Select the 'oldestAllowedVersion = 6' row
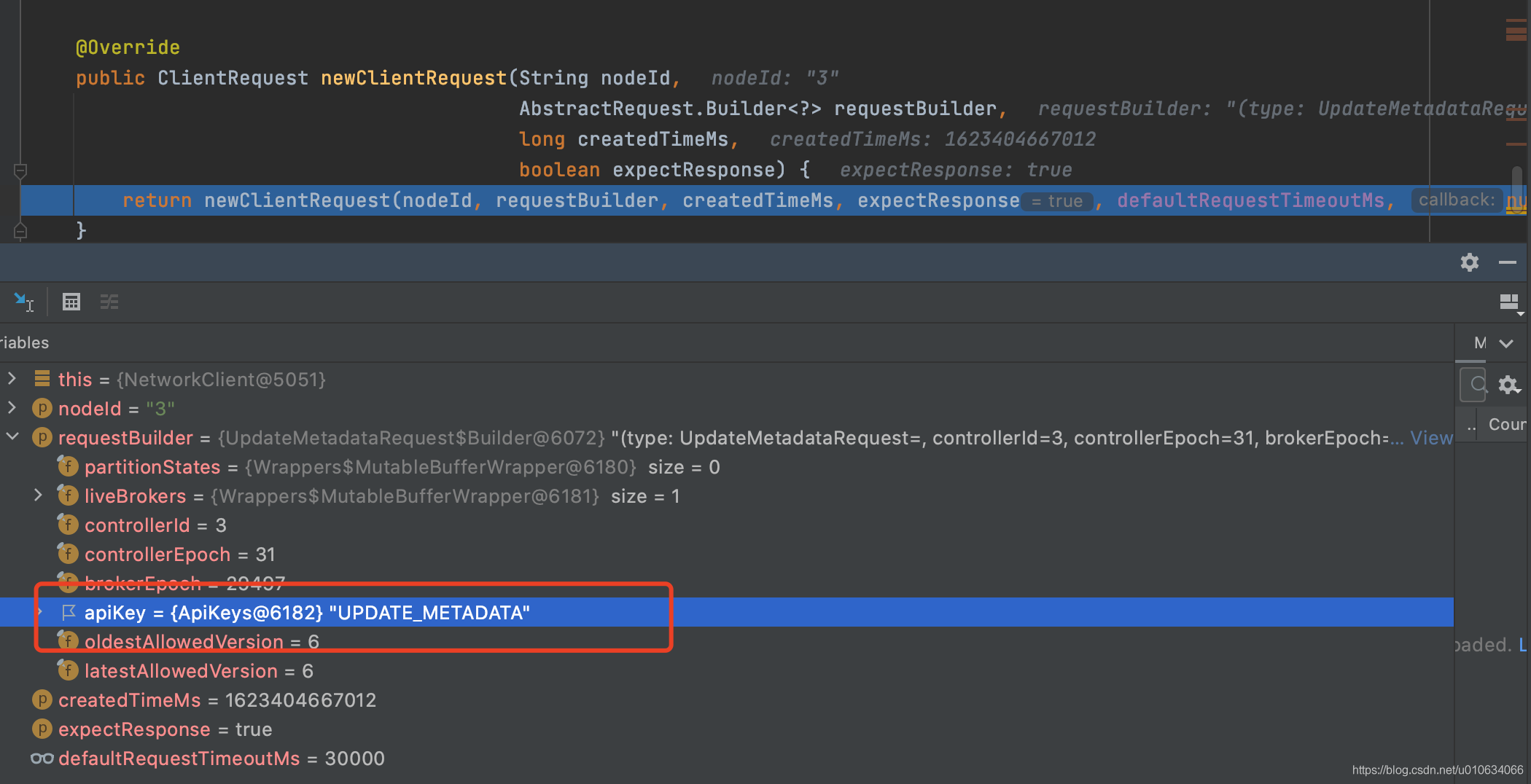 (x=727, y=641)
